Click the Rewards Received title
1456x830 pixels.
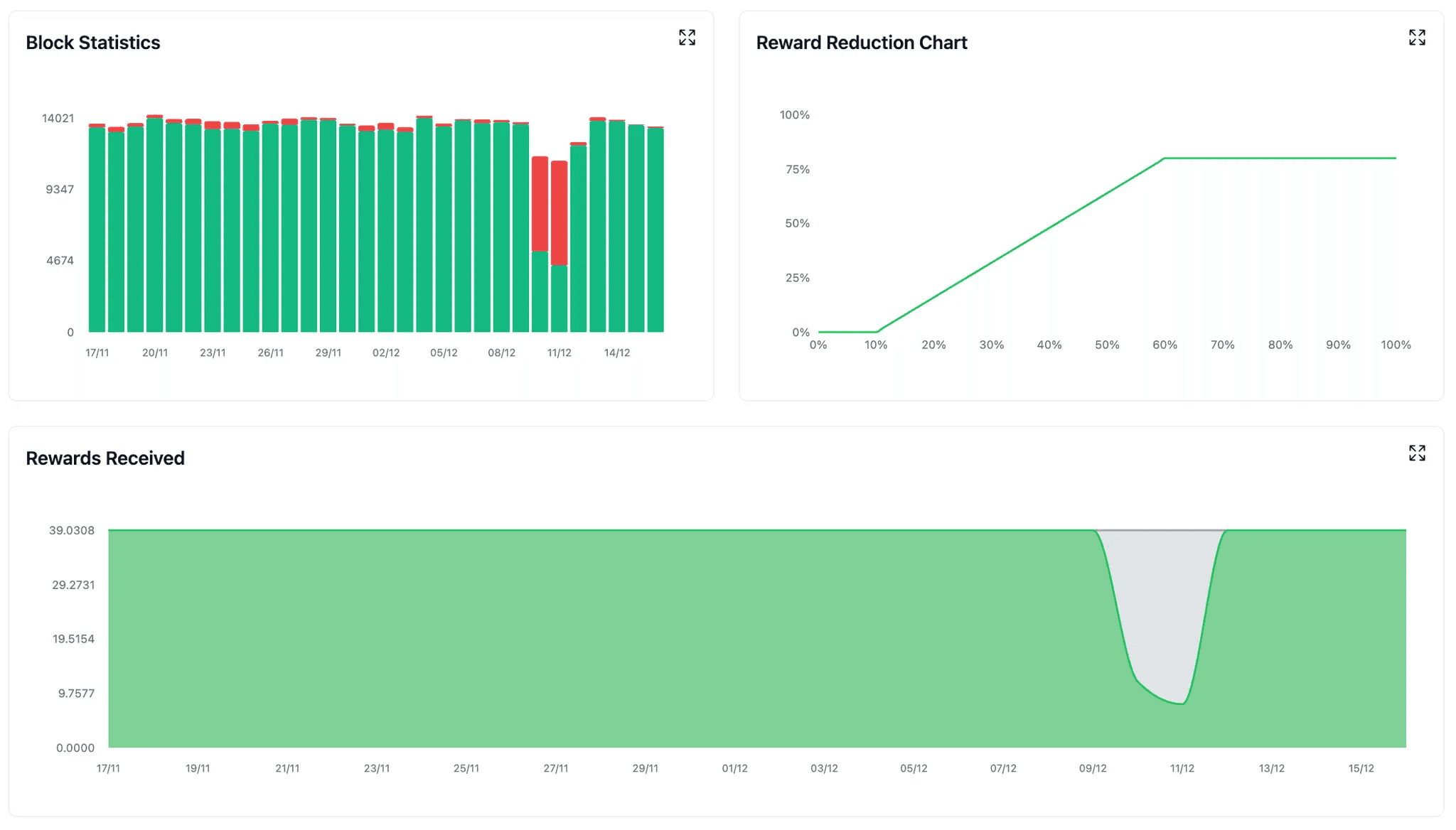click(x=105, y=458)
